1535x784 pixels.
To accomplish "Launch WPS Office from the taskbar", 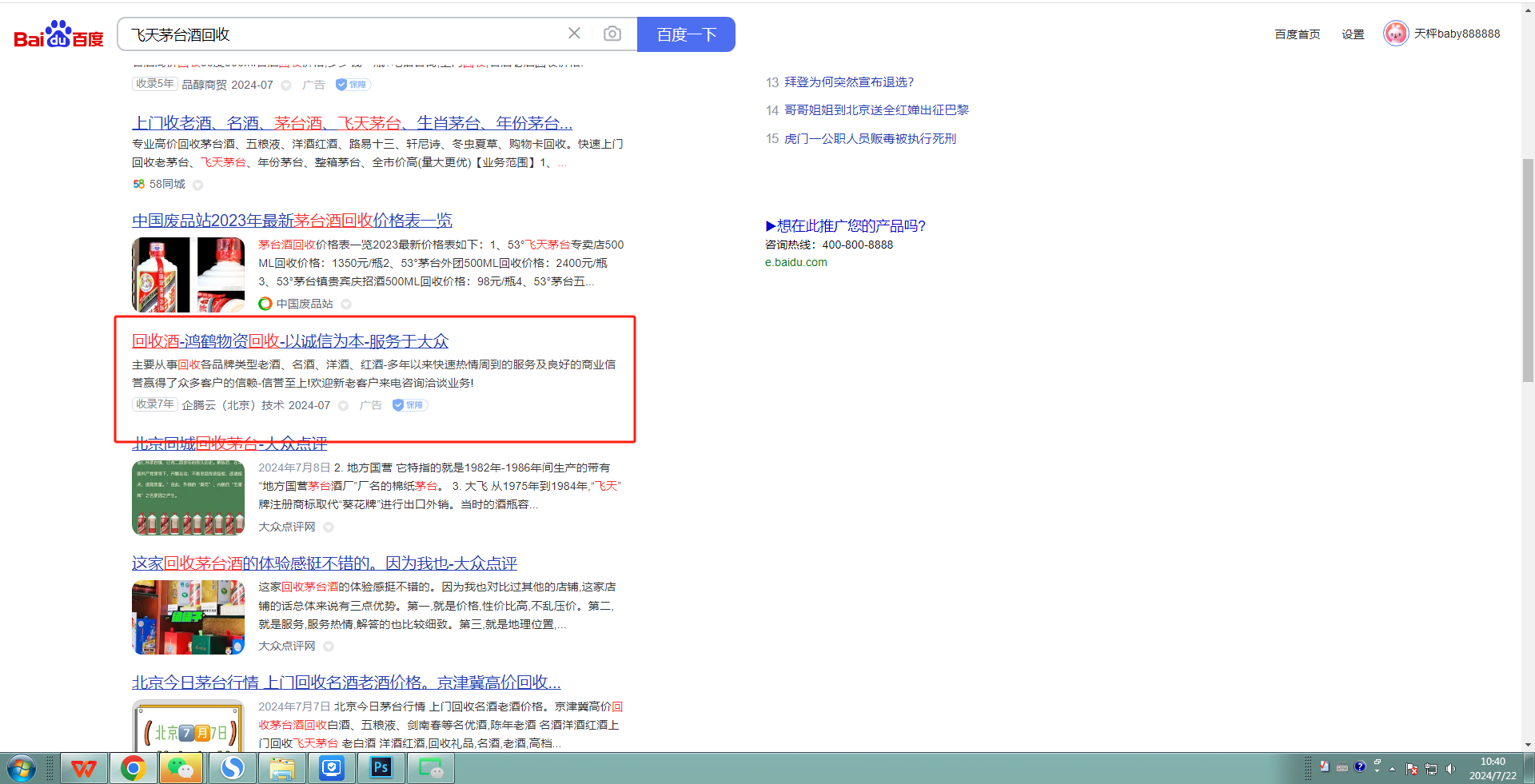I will point(84,769).
